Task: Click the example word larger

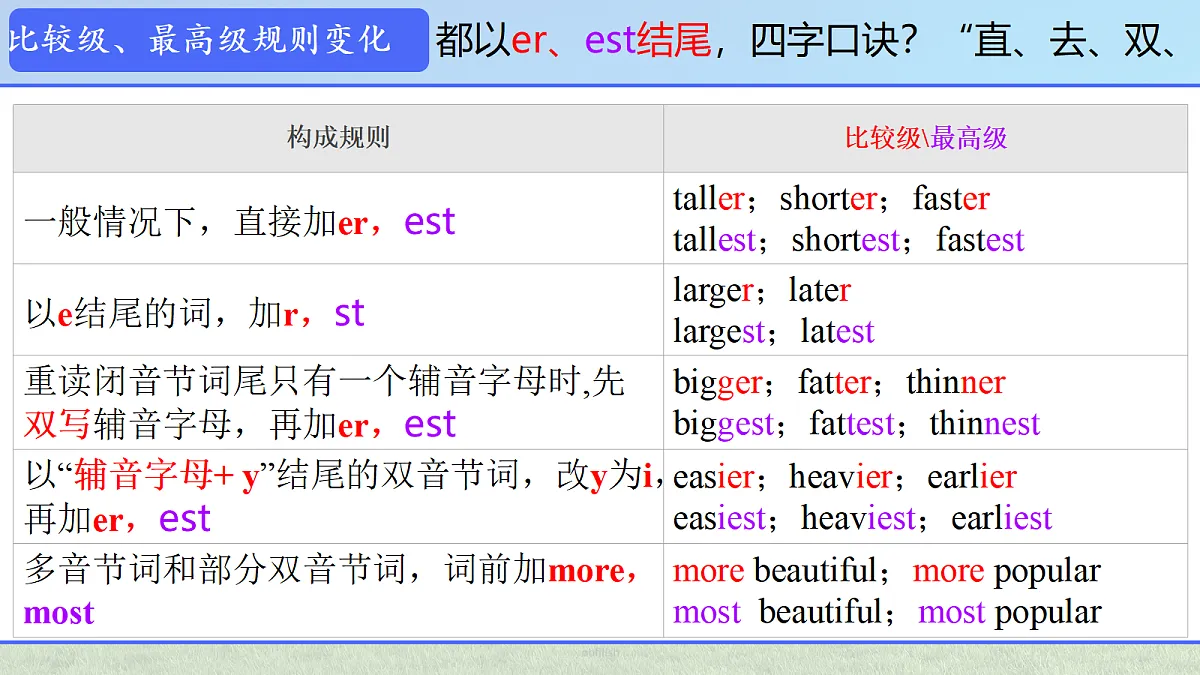Action: [713, 291]
